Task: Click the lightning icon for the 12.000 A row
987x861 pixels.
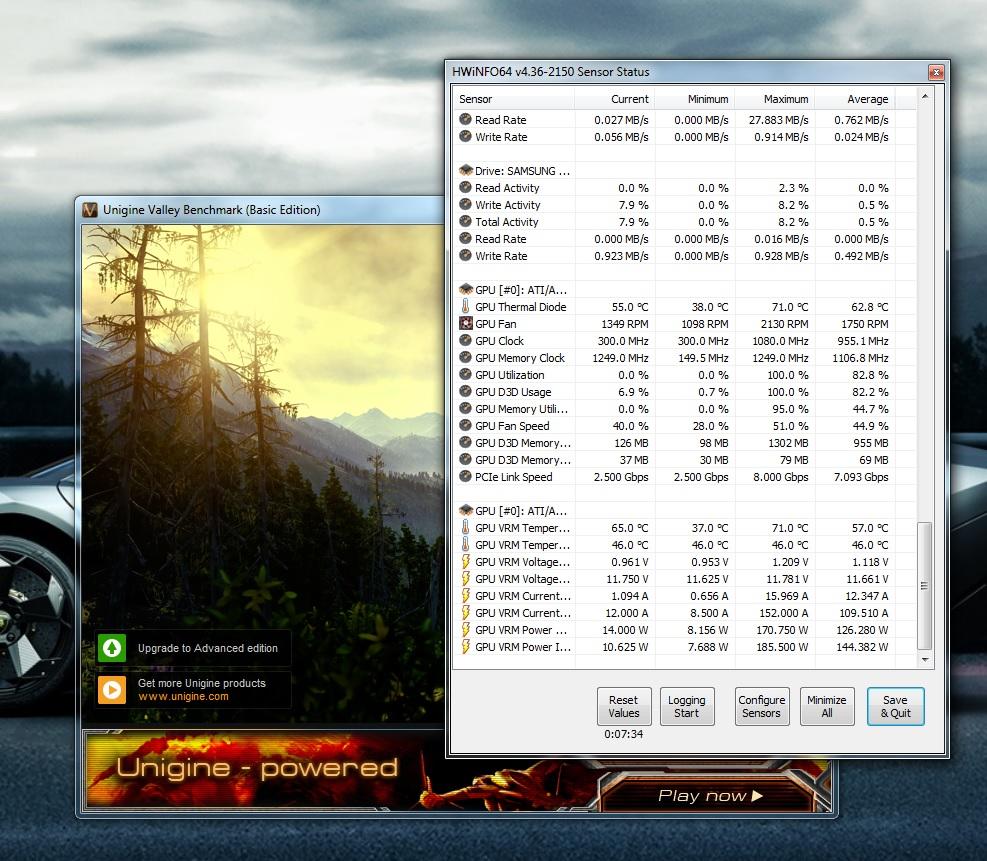Action: [x=465, y=612]
